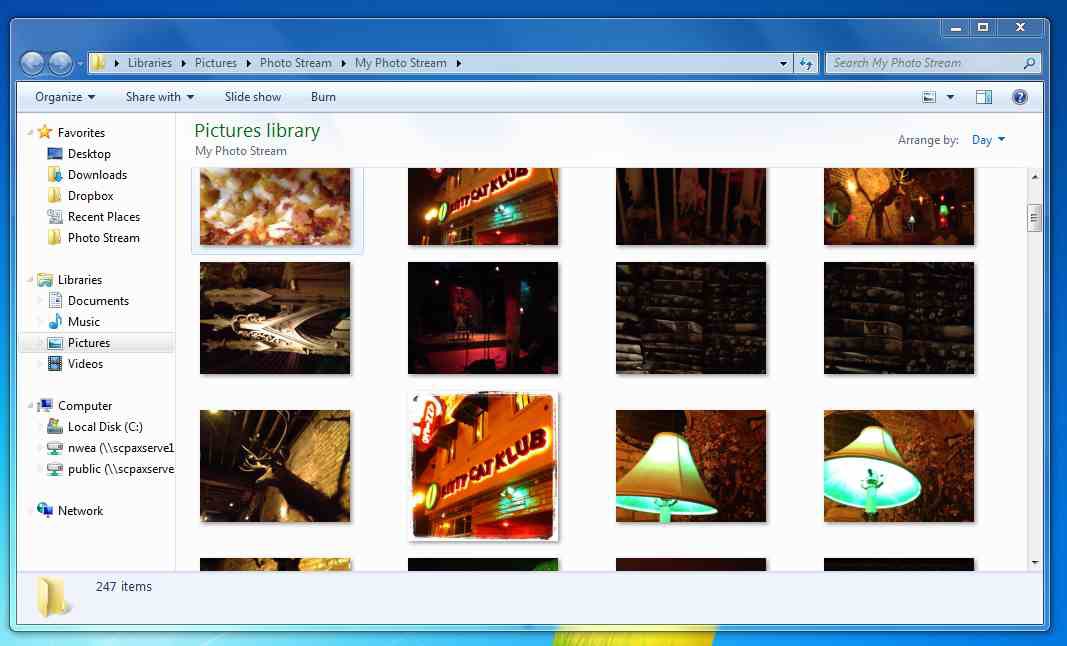
Task: Click the Recent Places icon
Action: click(55, 216)
